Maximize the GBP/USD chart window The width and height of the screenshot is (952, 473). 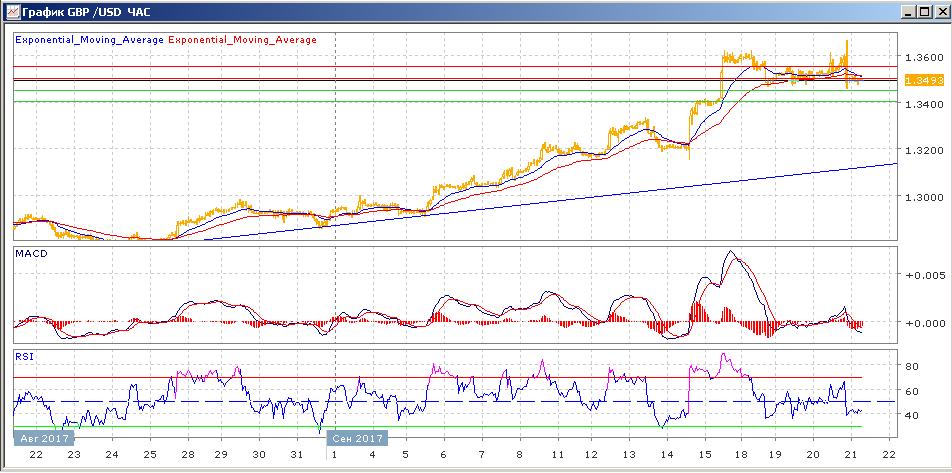click(923, 12)
